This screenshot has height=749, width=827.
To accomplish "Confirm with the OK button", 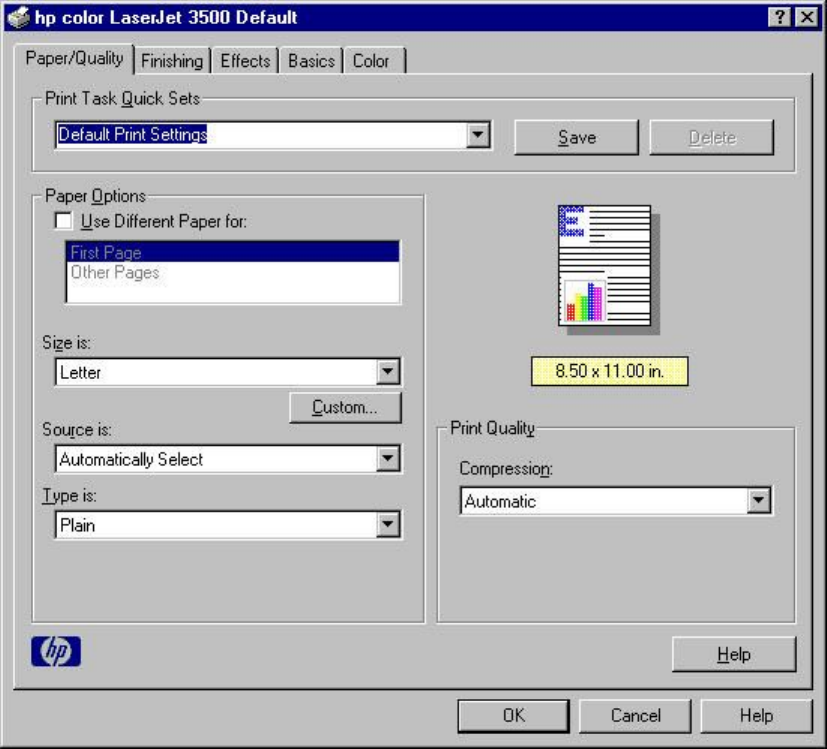I will coord(514,716).
